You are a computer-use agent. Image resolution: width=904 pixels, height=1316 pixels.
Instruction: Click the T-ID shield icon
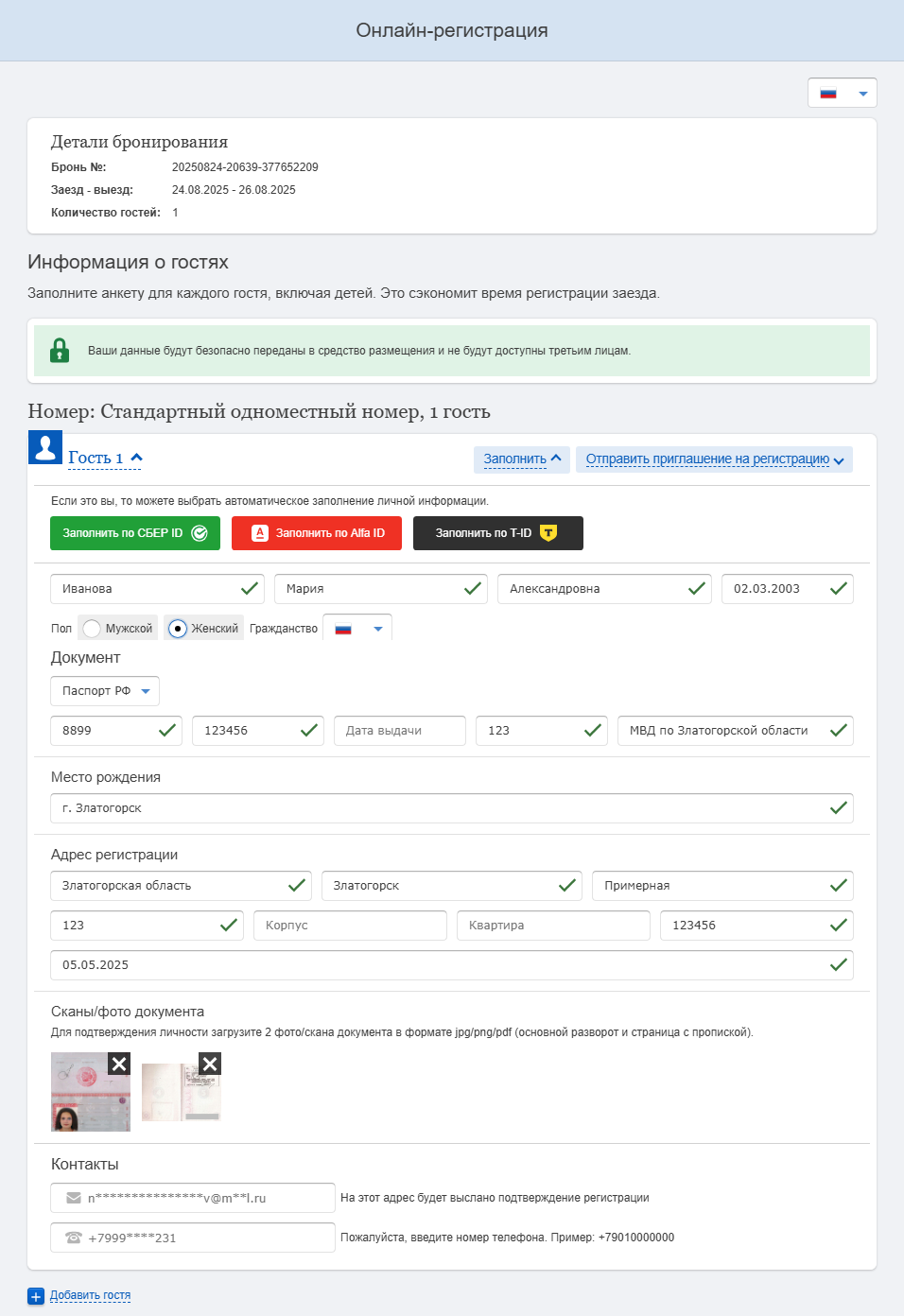coord(548,533)
